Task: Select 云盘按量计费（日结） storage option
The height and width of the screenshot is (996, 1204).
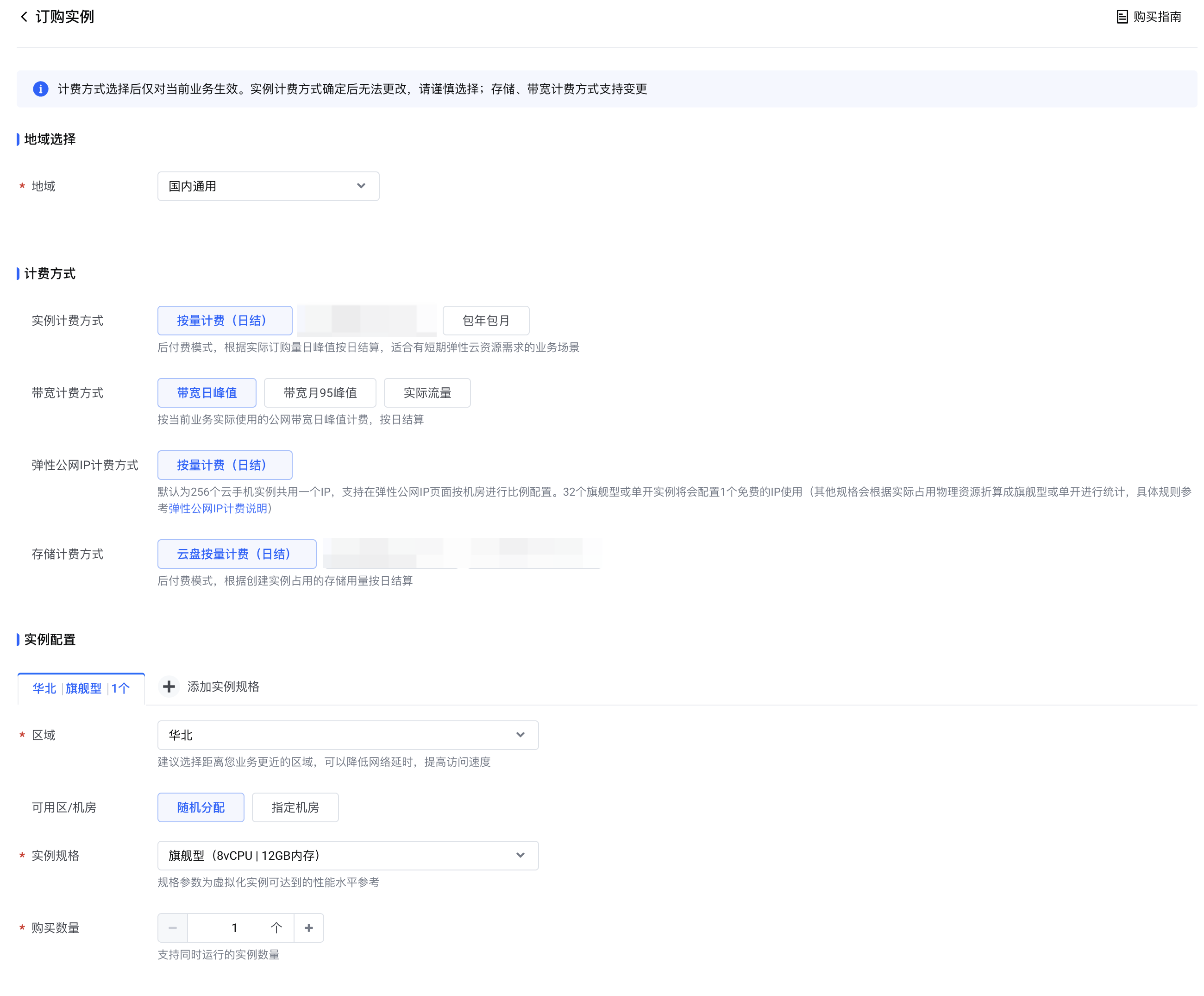Action: 237,554
